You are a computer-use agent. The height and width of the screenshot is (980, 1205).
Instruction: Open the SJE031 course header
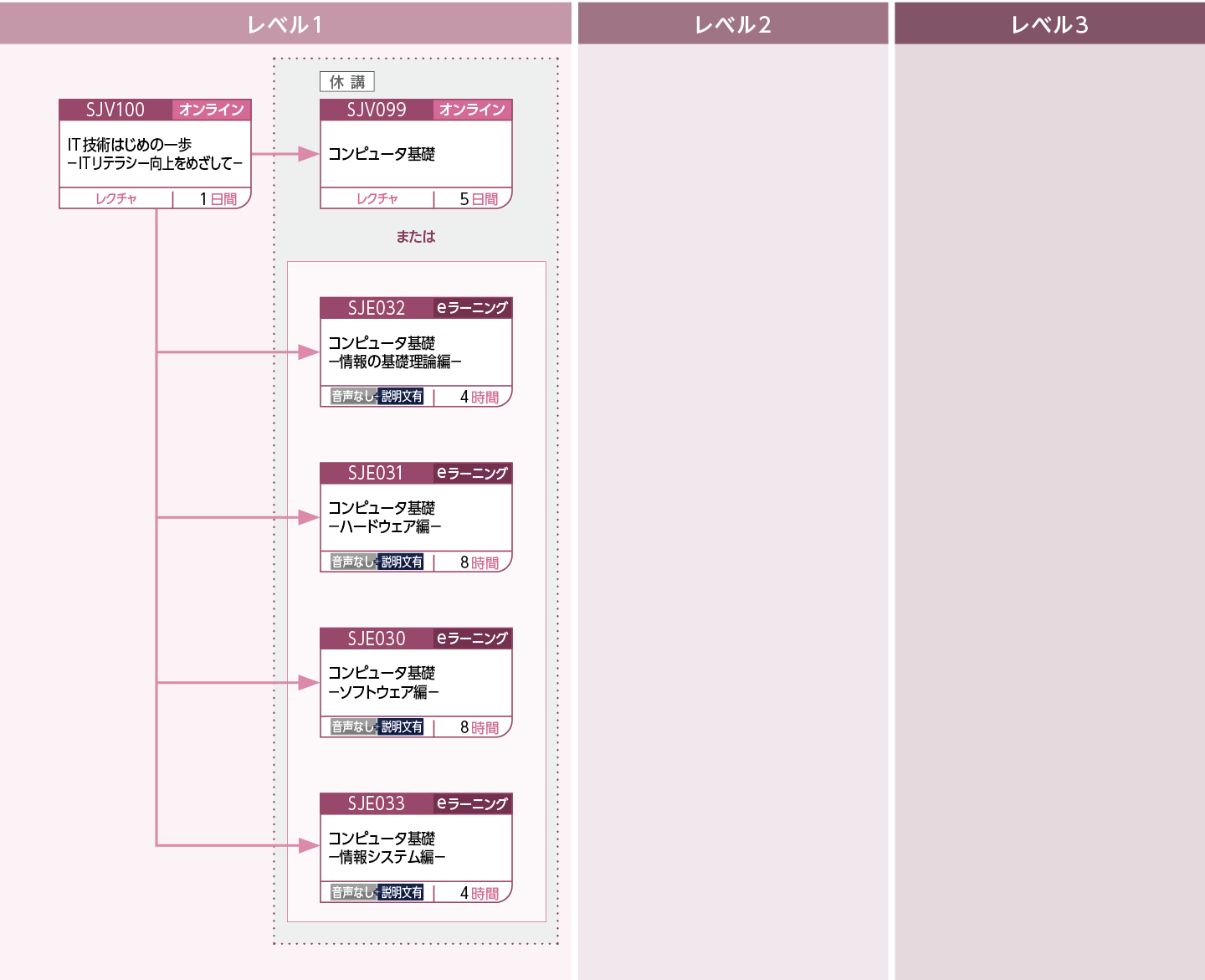coord(377,473)
